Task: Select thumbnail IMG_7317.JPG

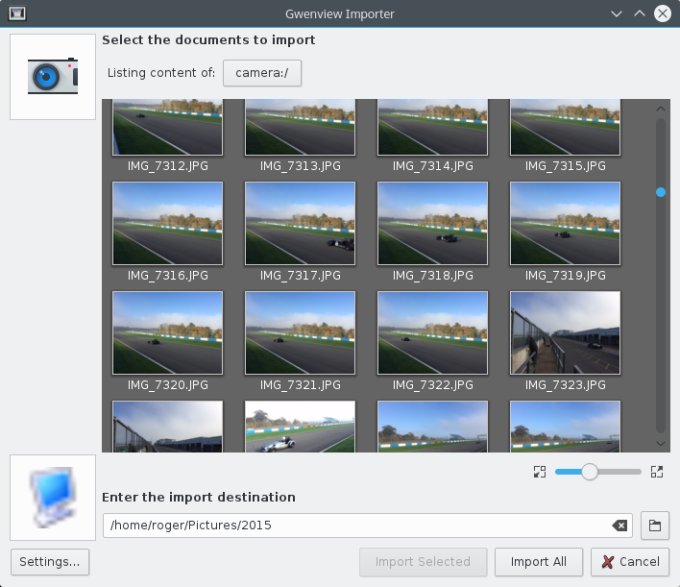Action: pyautogui.click(x=300, y=223)
